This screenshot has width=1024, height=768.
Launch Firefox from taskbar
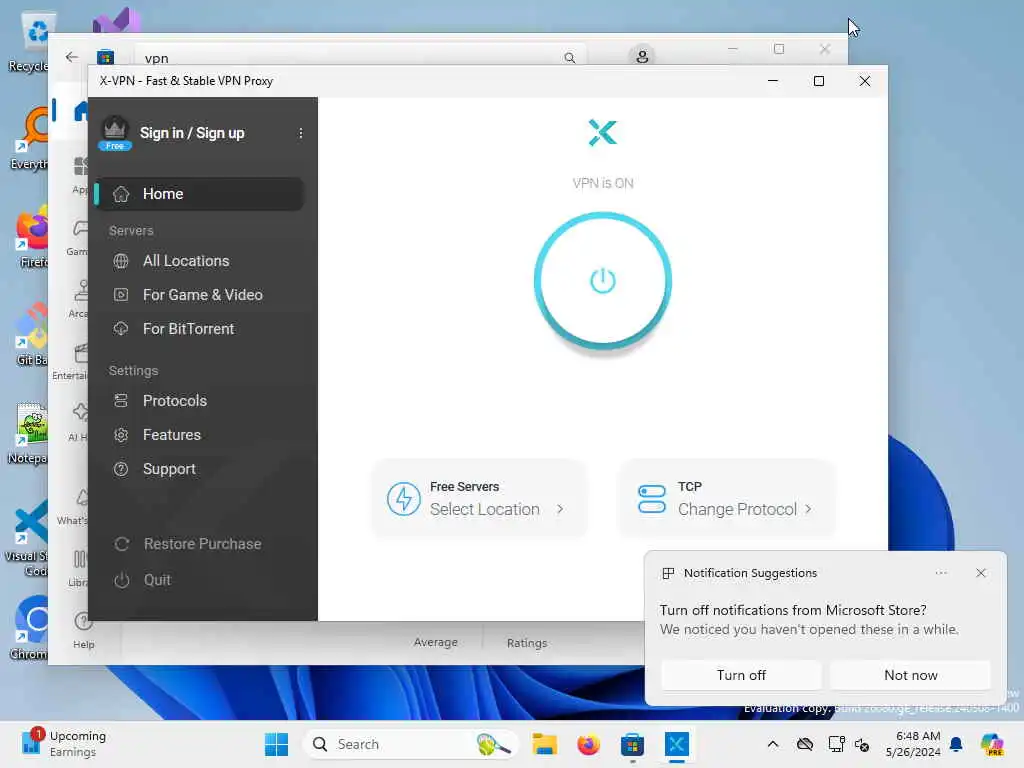588,744
